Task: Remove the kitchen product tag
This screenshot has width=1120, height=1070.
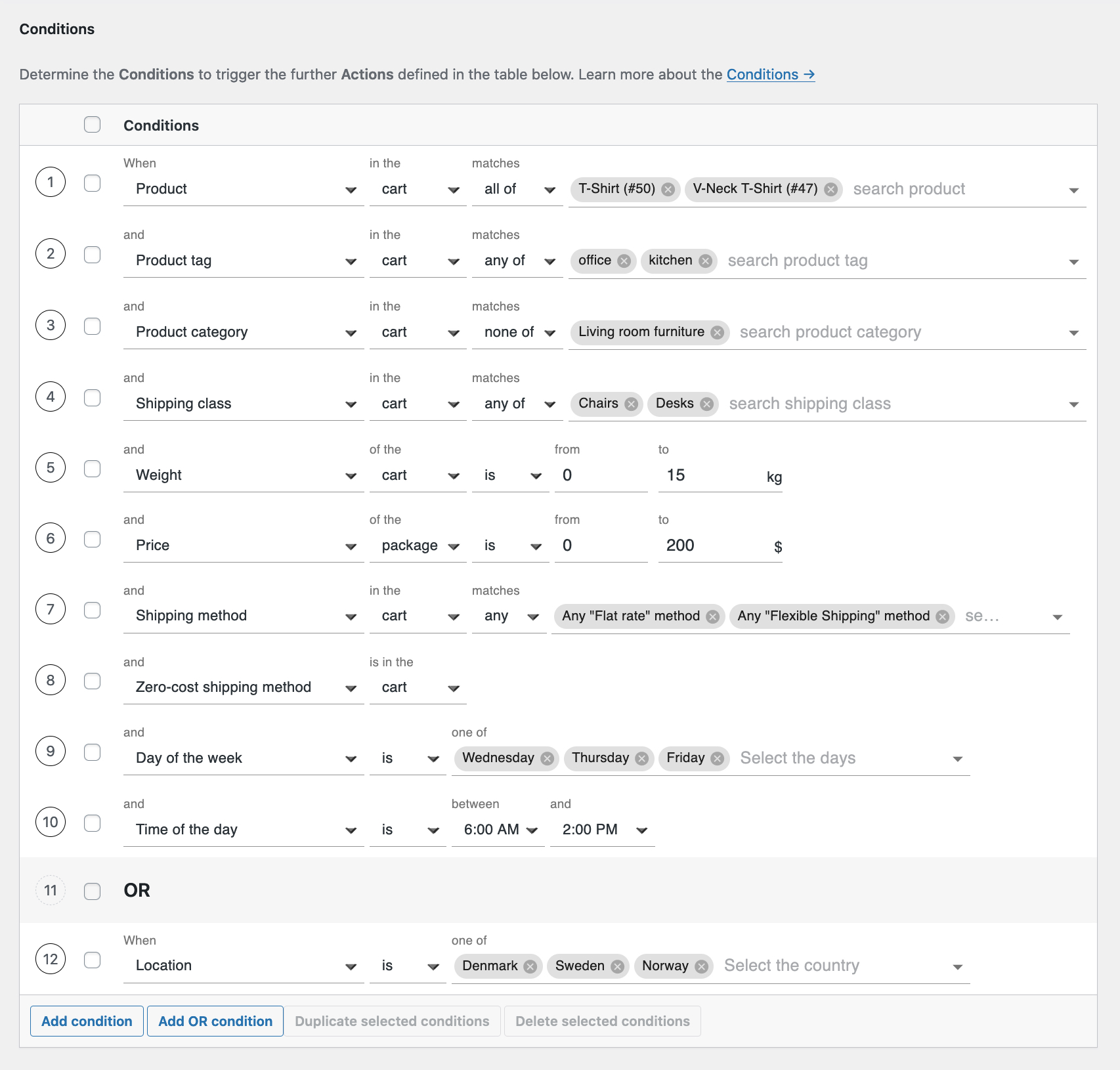Action: [705, 261]
